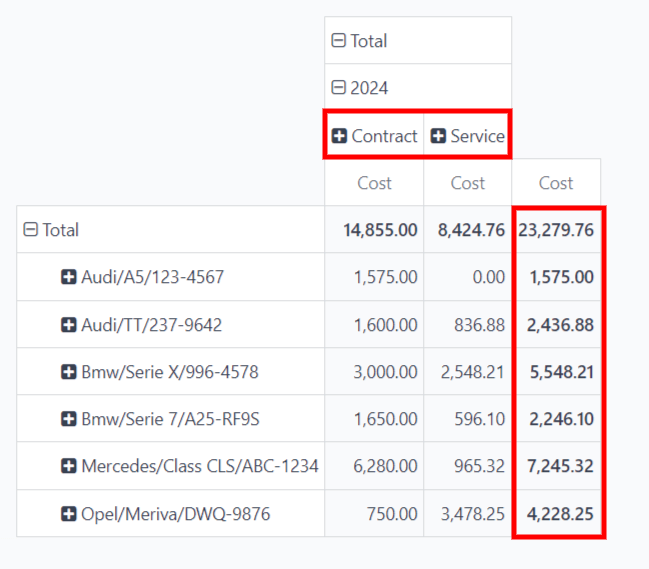Expand the Audi/TT/237-9642 row plus icon
Screen dimensions: 649x569
[x=69, y=325]
